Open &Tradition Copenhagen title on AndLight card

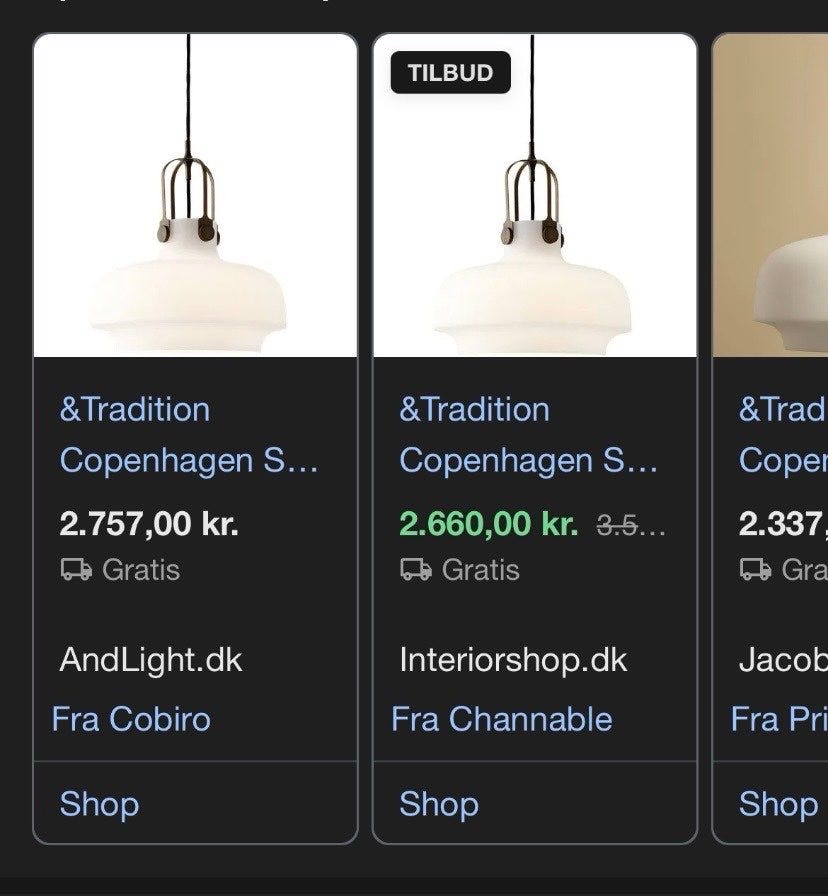[189, 435]
